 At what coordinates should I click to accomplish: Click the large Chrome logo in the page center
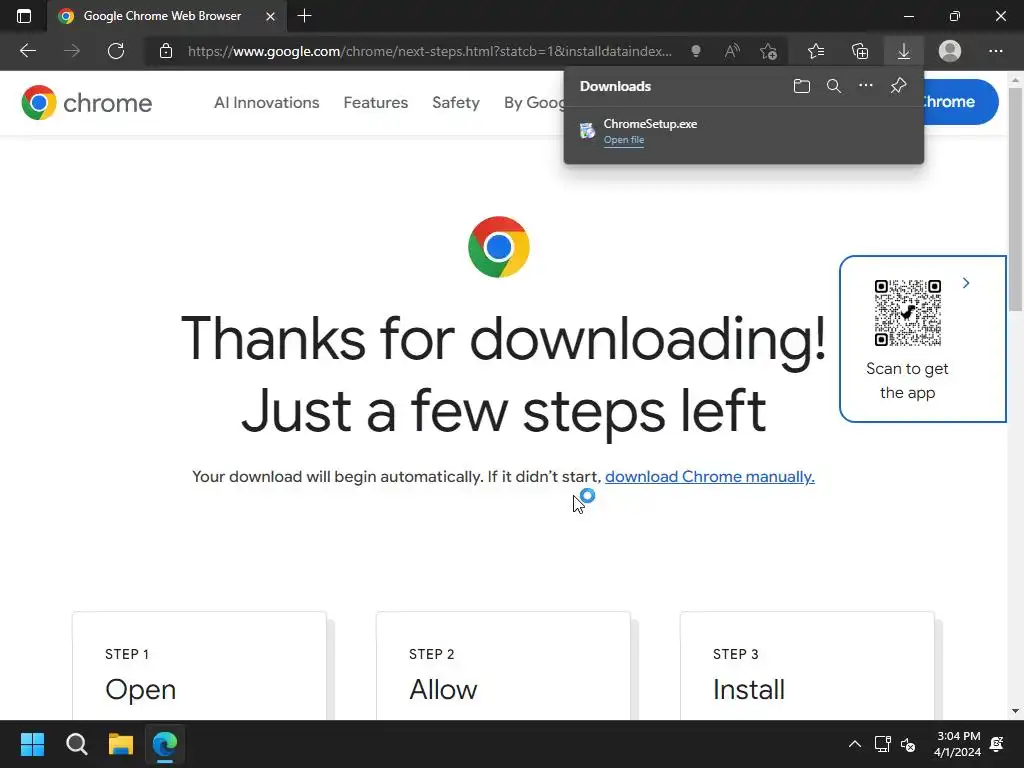tap(498, 247)
